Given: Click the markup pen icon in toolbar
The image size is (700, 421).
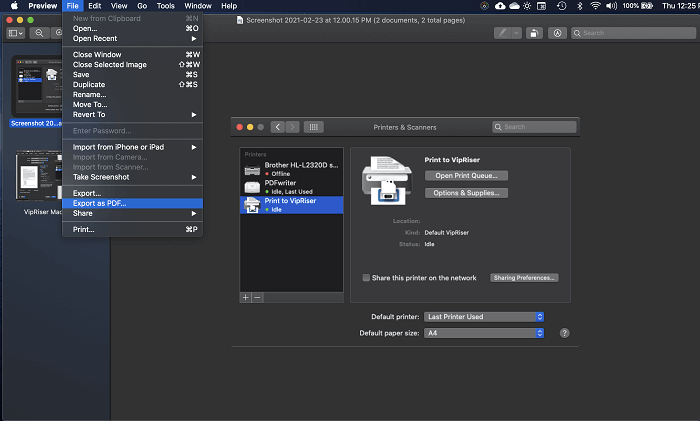Looking at the screenshot, I should point(503,33).
